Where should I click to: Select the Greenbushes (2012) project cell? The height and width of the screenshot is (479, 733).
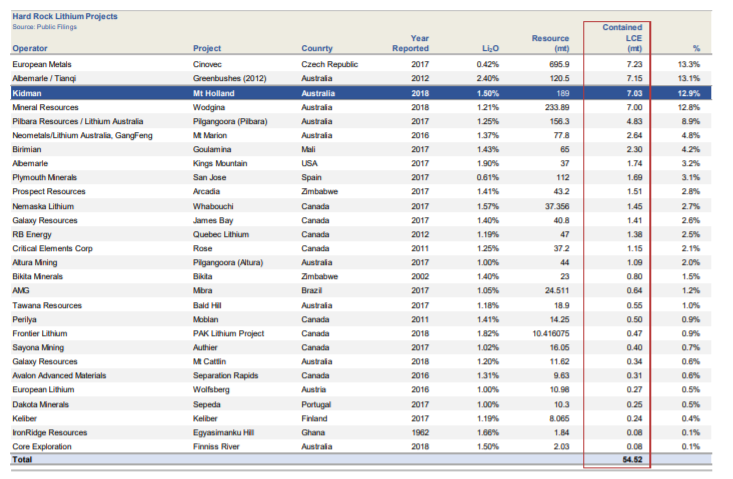click(230, 79)
